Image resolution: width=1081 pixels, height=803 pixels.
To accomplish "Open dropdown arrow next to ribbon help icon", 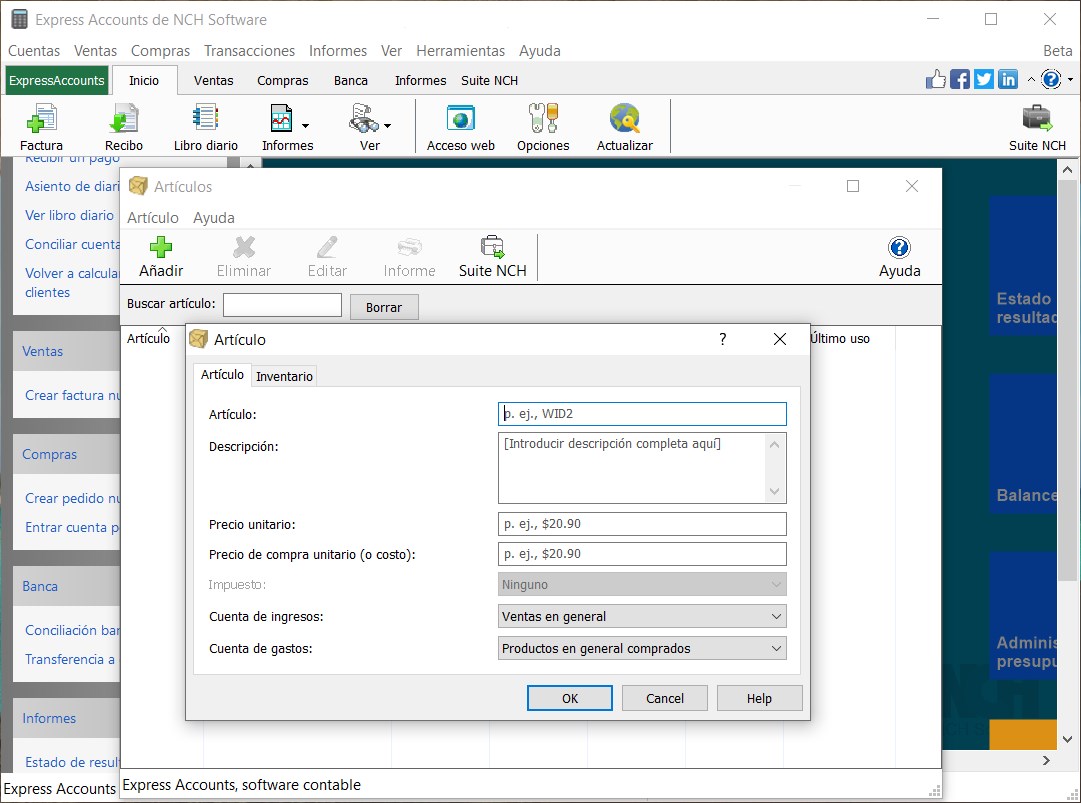I will (1070, 80).
